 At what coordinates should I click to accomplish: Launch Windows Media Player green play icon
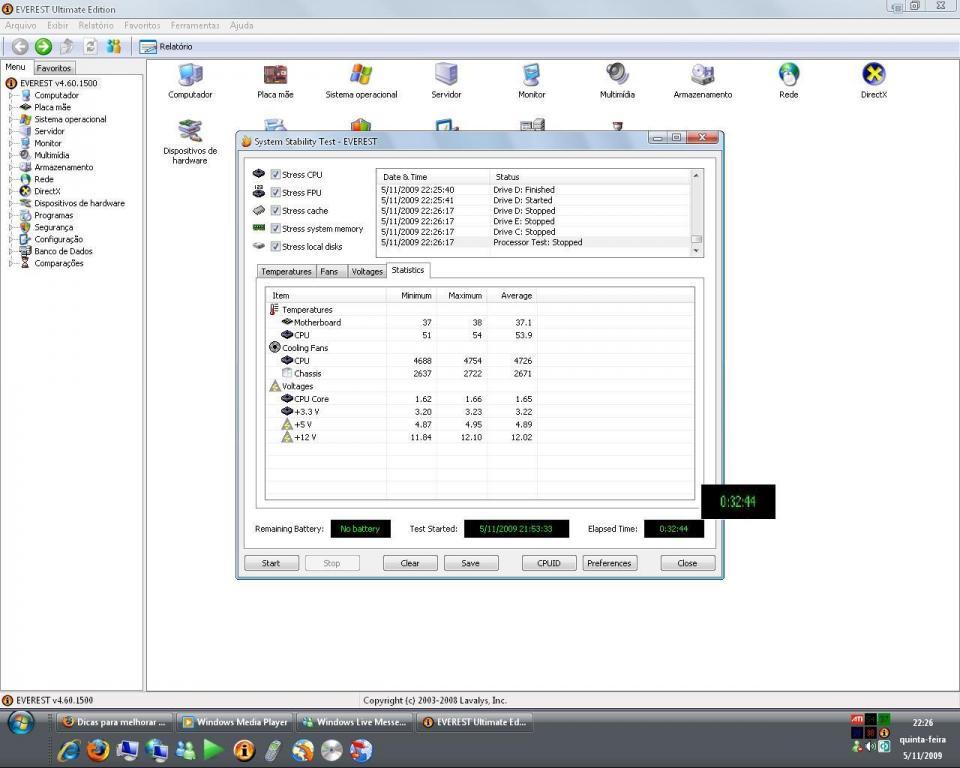213,750
